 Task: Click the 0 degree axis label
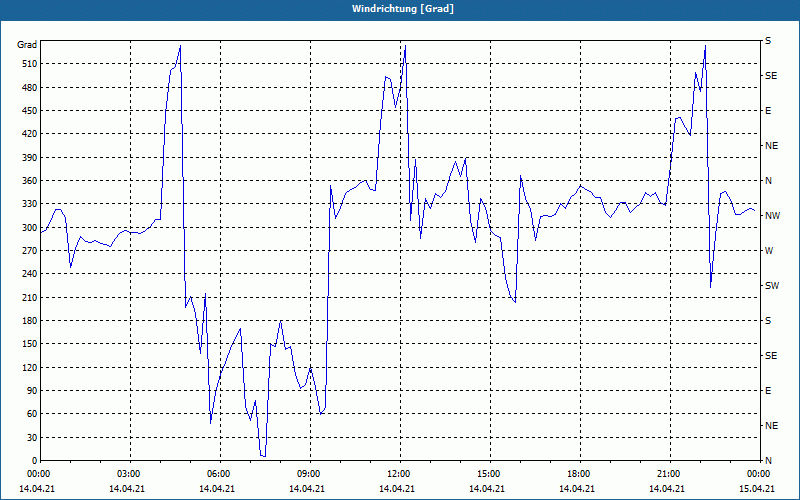point(34,461)
